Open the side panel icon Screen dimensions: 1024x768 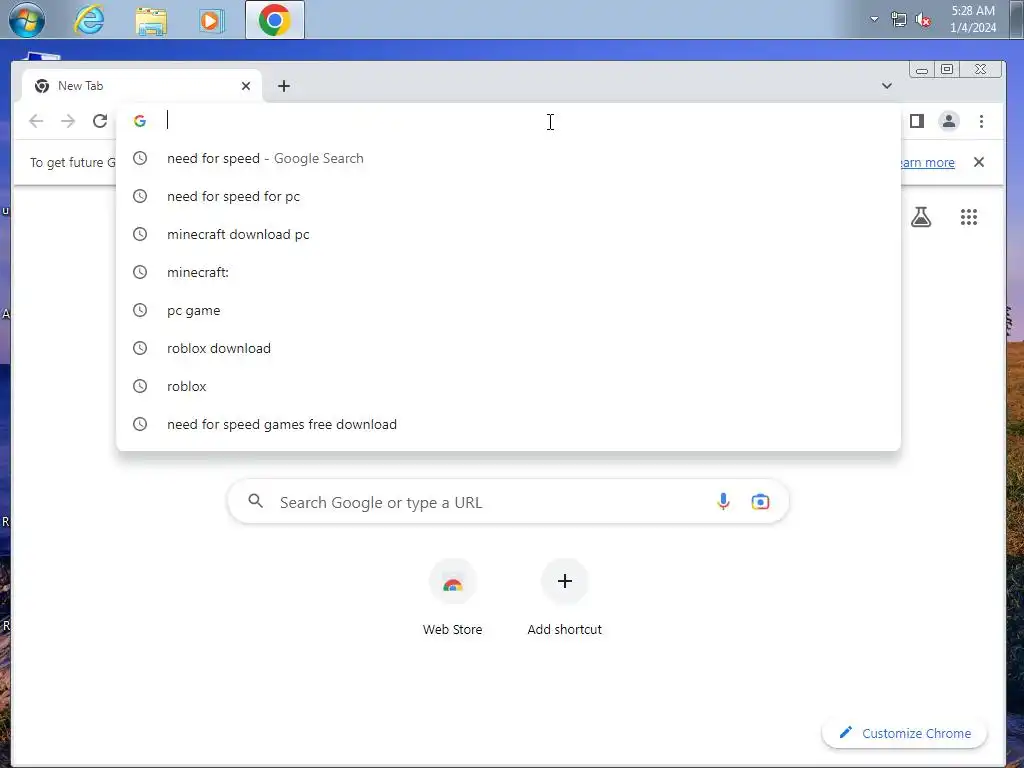(x=917, y=121)
